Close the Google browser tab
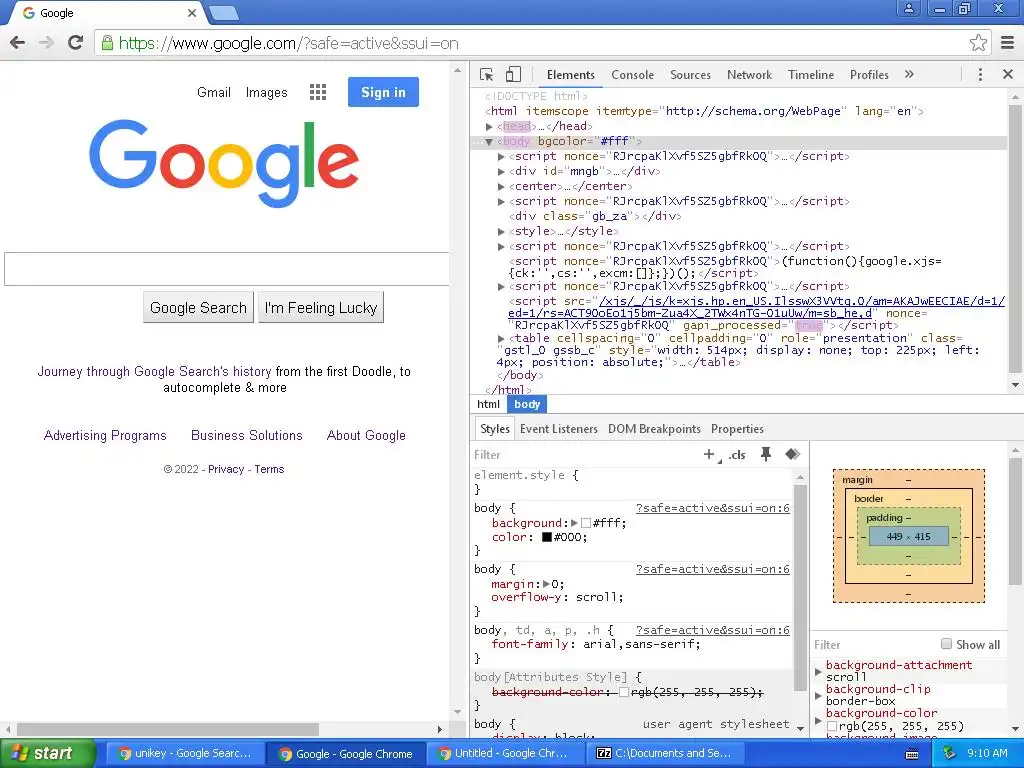 (x=191, y=13)
